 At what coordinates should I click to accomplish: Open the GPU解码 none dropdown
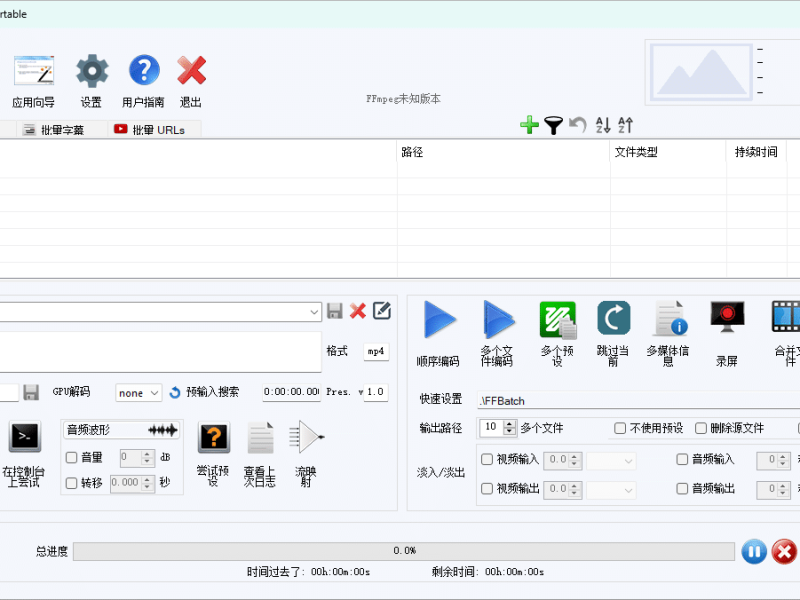click(139, 393)
